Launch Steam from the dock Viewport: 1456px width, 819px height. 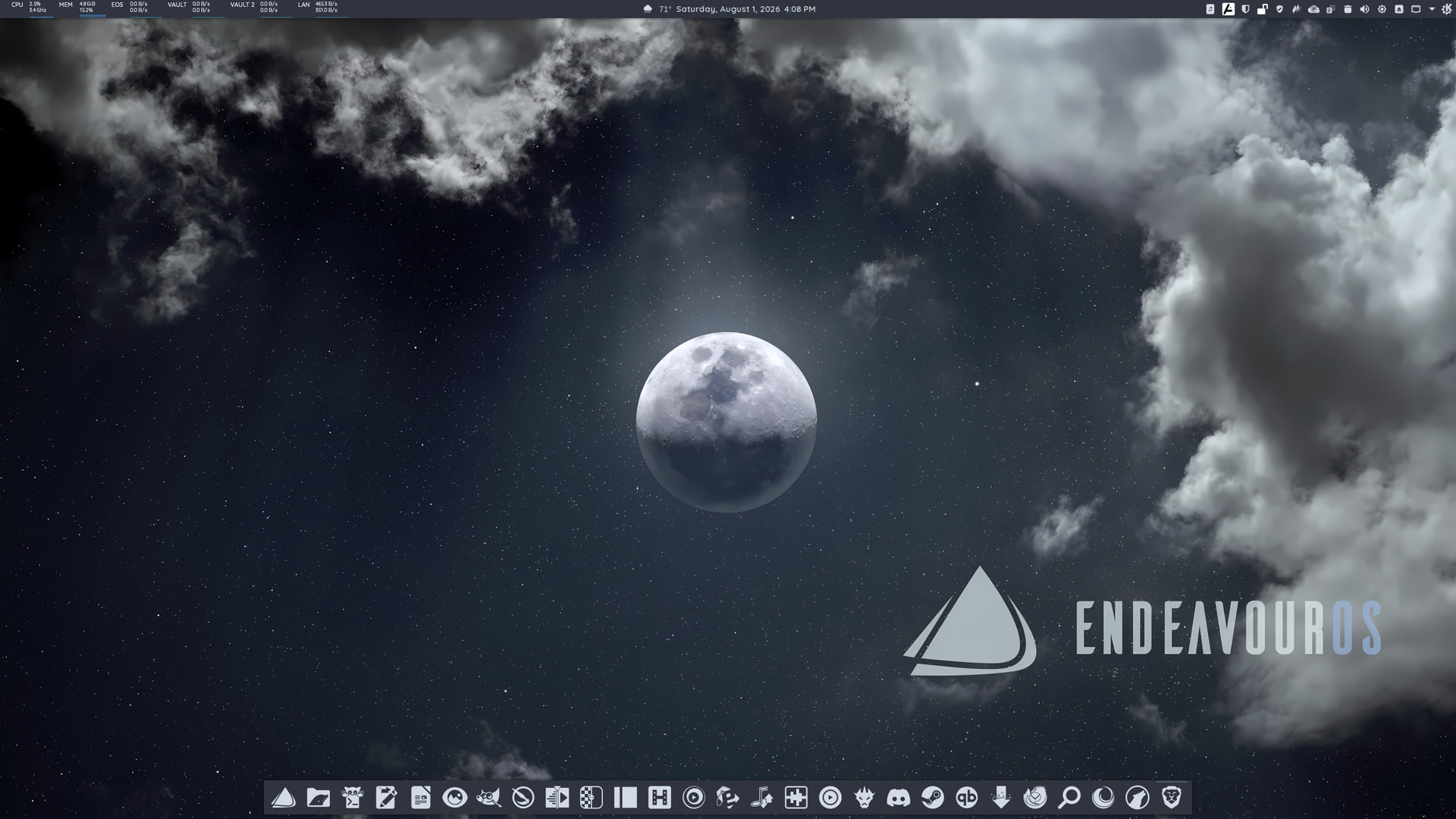click(933, 798)
